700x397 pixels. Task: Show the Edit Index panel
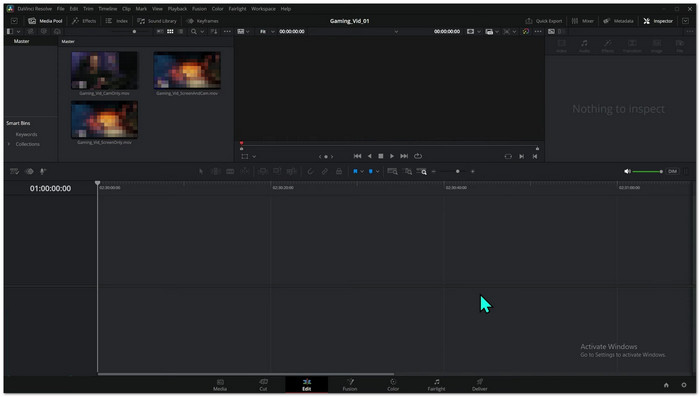tap(117, 21)
